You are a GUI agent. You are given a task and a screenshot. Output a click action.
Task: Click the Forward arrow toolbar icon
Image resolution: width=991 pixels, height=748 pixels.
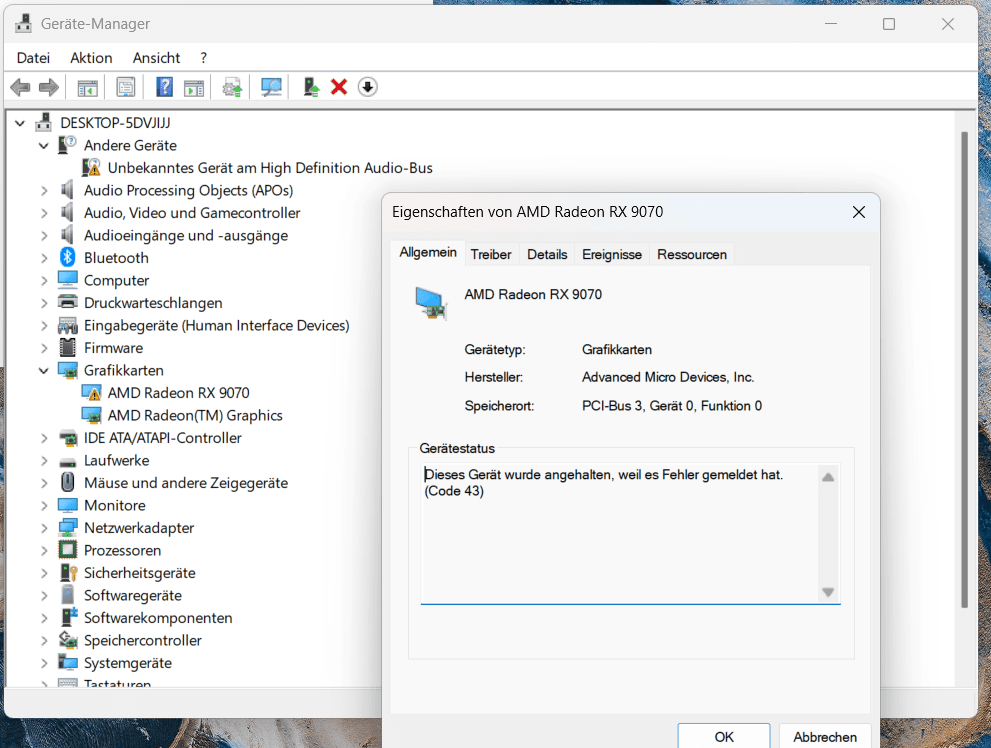pyautogui.click(x=49, y=87)
